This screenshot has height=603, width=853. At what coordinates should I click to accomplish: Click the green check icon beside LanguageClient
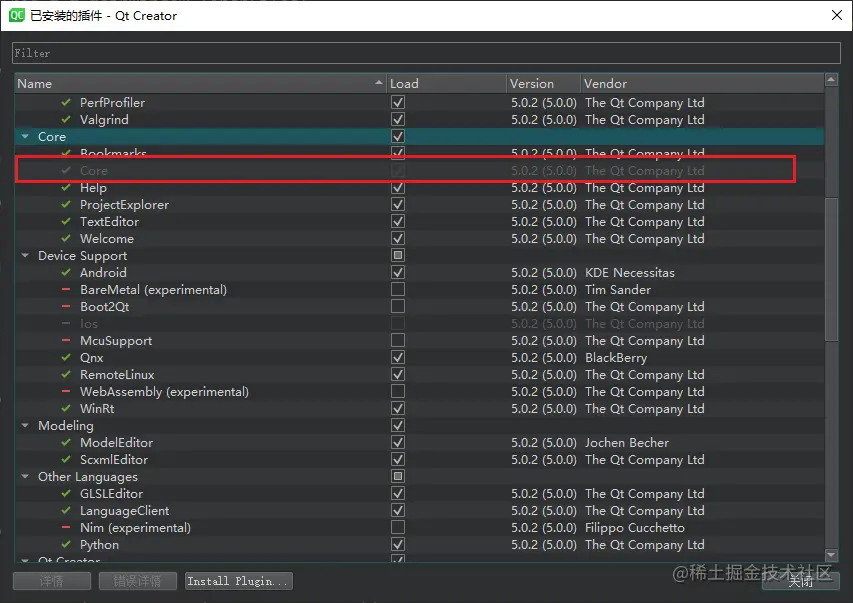pos(66,510)
